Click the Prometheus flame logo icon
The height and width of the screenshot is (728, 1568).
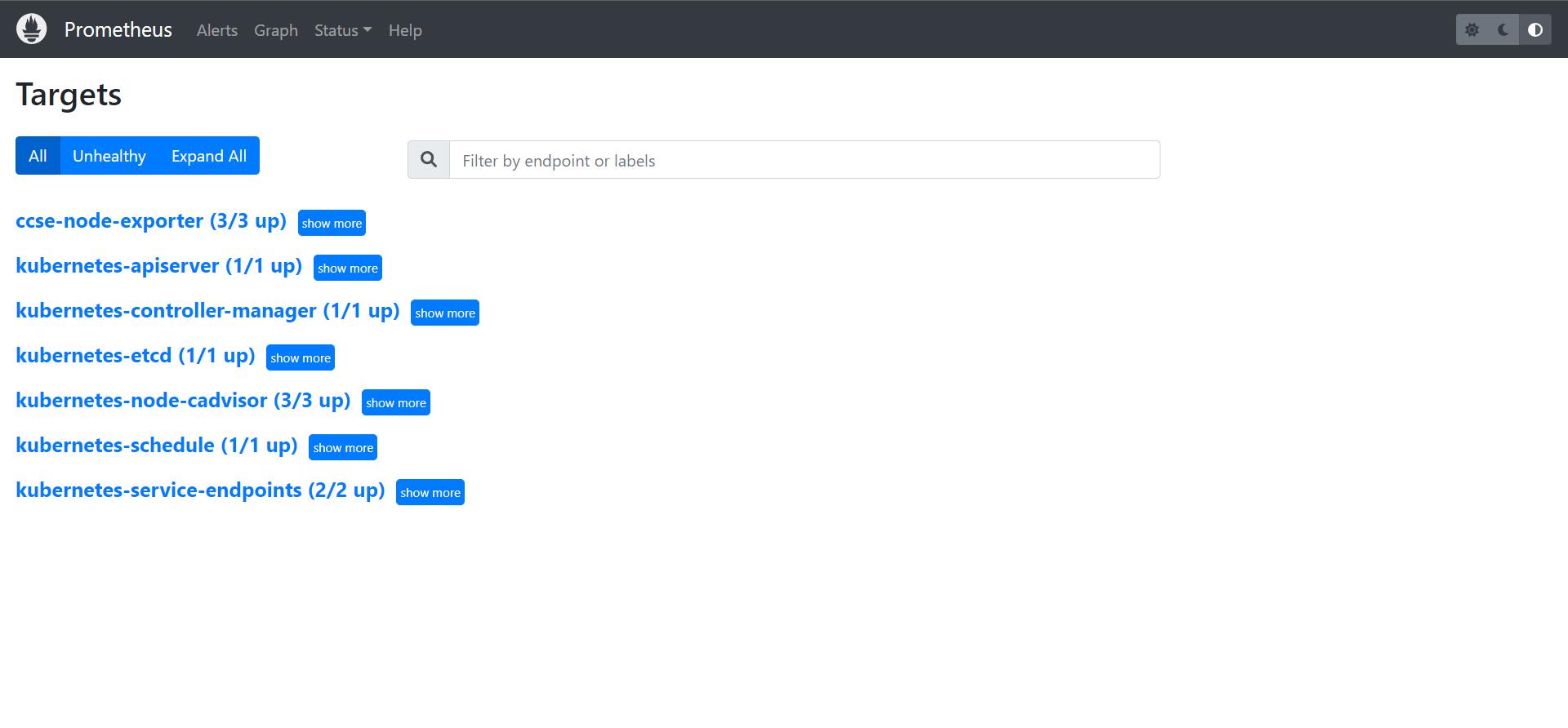pyautogui.click(x=31, y=29)
